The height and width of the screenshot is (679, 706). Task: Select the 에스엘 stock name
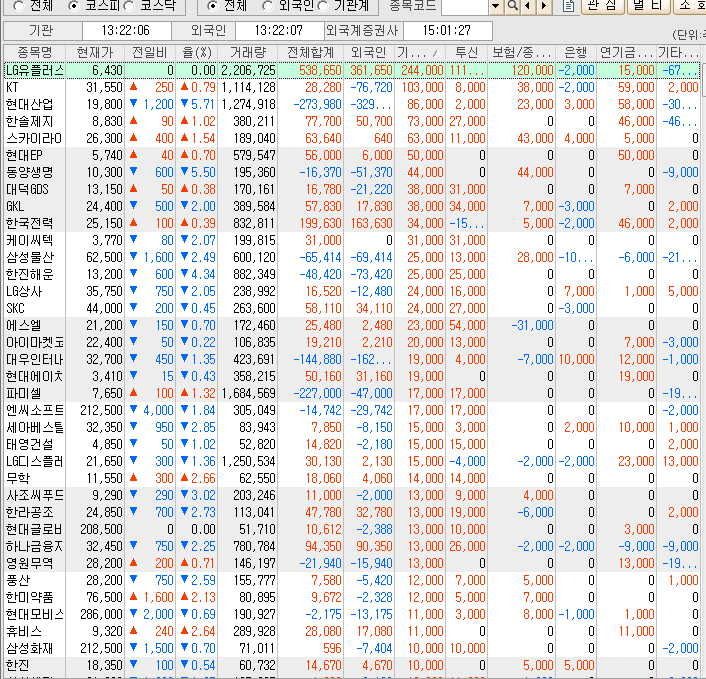(x=23, y=326)
